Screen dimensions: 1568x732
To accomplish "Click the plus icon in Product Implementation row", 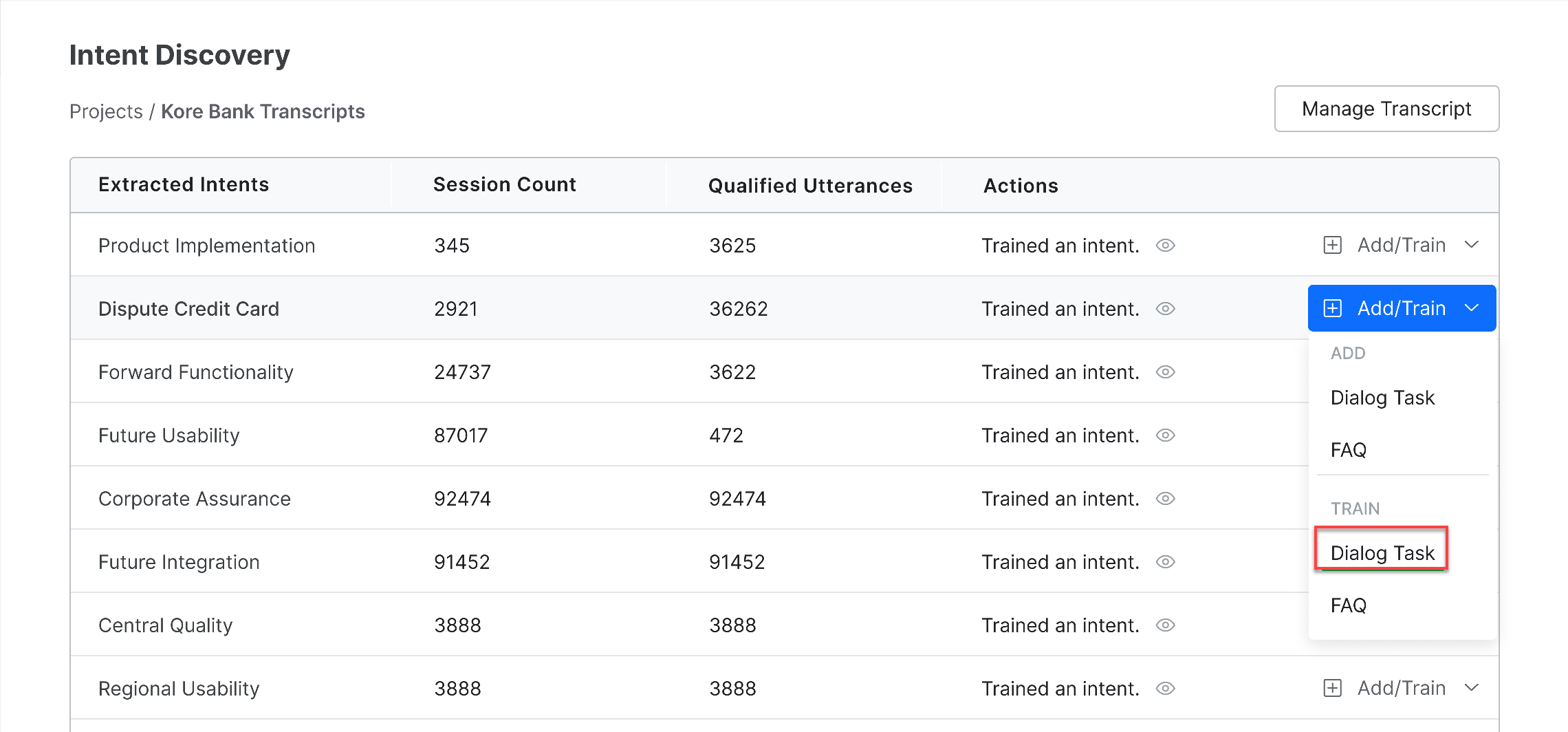I will click(x=1332, y=246).
